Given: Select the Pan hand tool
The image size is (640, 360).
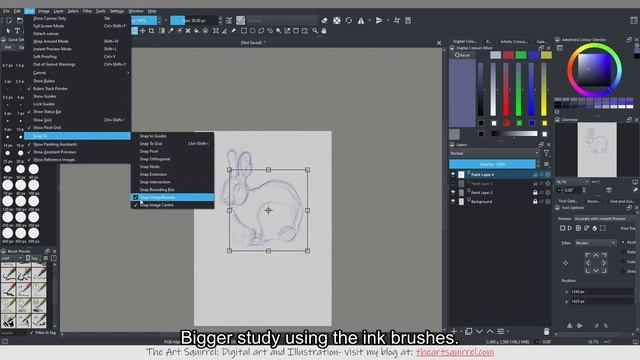Looking at the screenshot, I should pyautogui.click(x=324, y=31).
